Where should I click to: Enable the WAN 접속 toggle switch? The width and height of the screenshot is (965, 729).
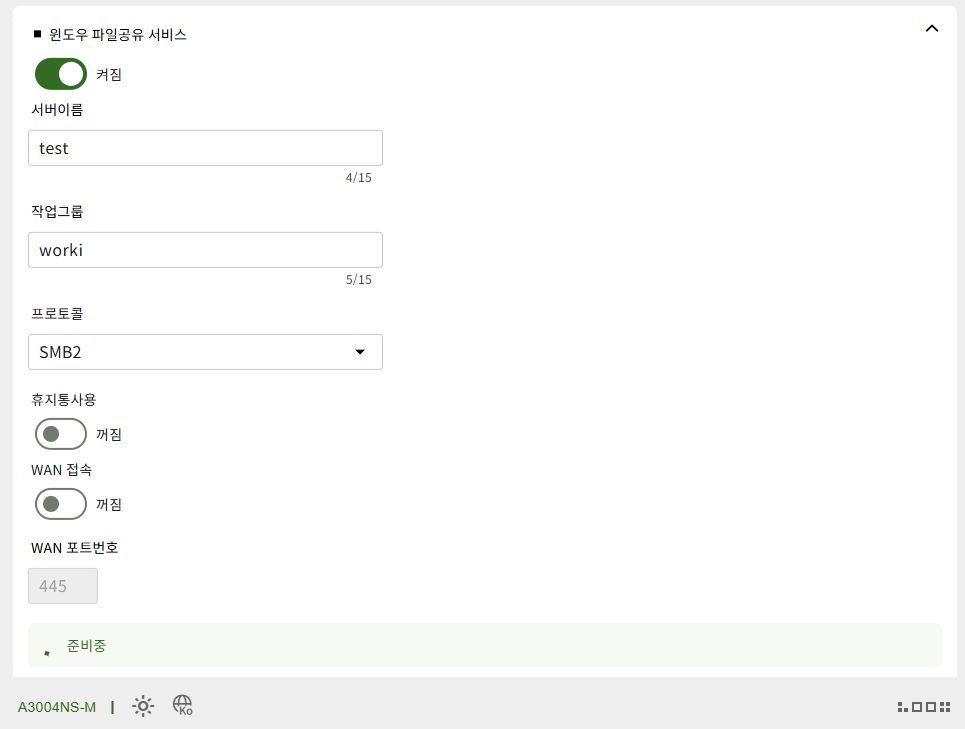point(60,504)
